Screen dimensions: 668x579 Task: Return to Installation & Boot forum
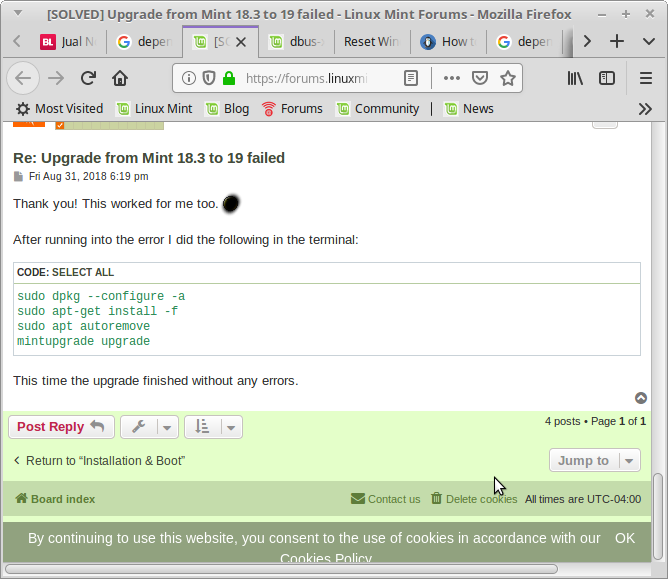pos(100,461)
